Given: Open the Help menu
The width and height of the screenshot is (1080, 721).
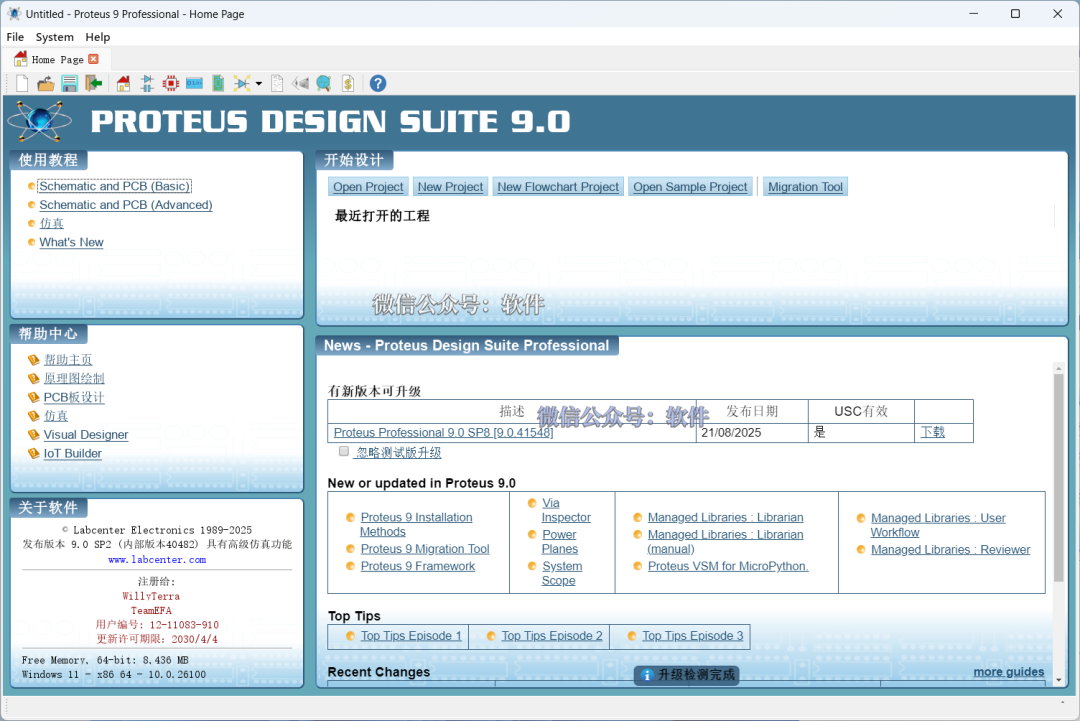Looking at the screenshot, I should (98, 37).
